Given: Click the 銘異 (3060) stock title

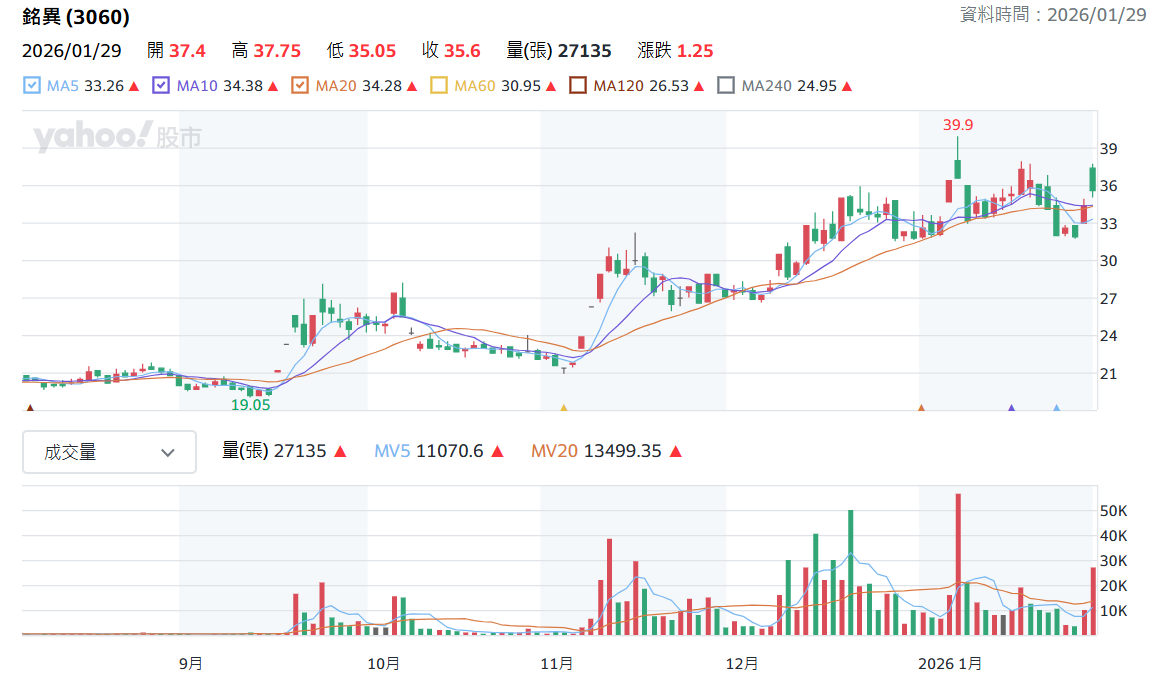Looking at the screenshot, I should tap(76, 16).
